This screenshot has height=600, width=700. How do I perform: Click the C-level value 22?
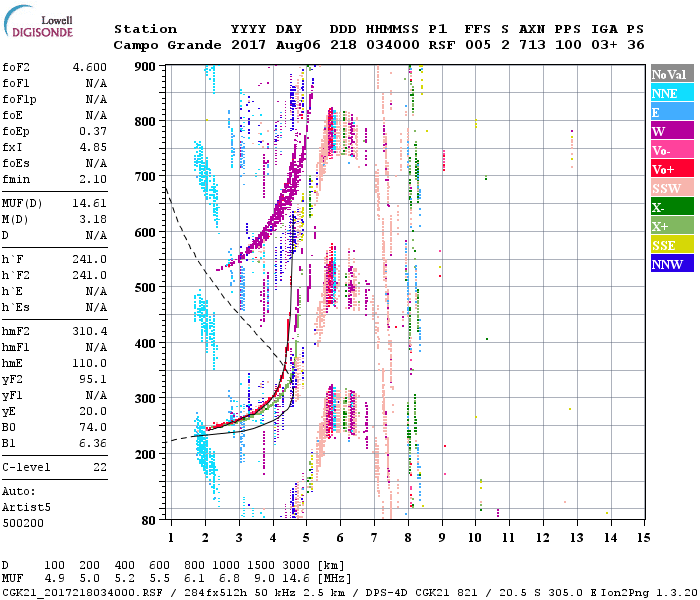point(100,467)
